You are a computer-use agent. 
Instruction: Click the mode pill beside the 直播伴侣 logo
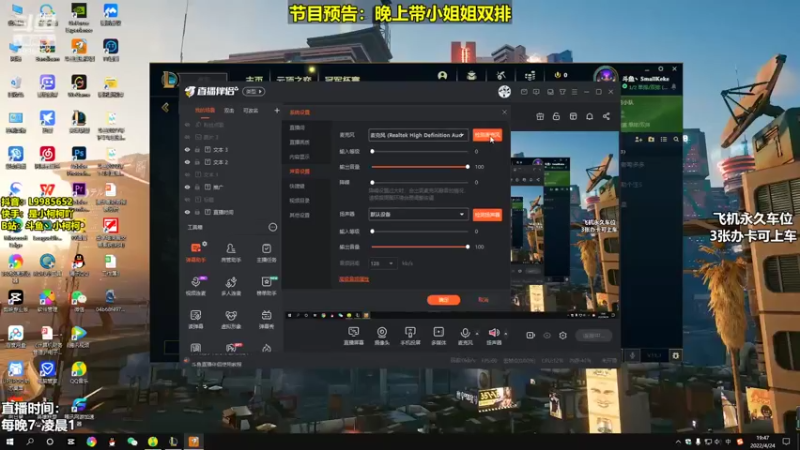(254, 91)
